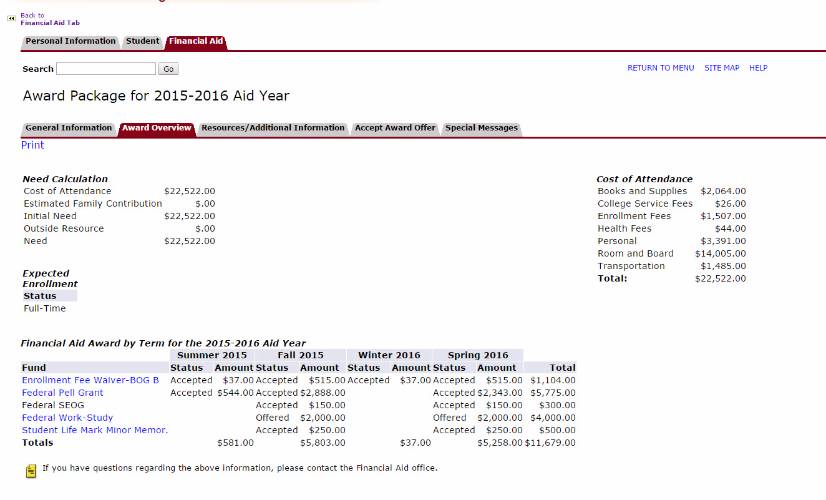Viewport: 826px width, 500px height.
Task: View the Special Messages tab
Action: [481, 128]
